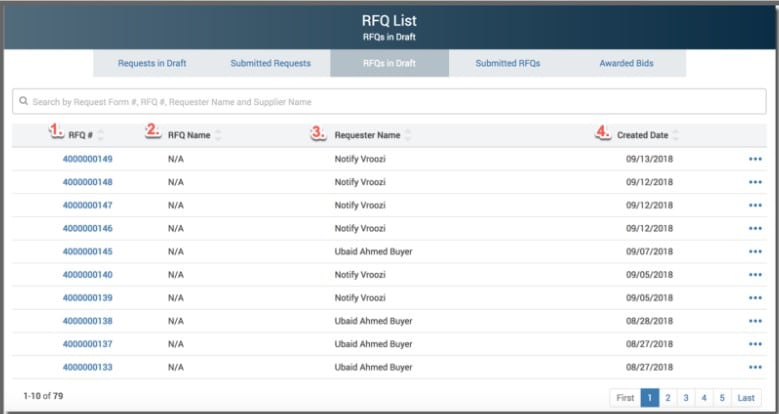This screenshot has height=414, width=779.
Task: Open the three-dot menu for RFQ 4000000147
Action: pos(754,205)
